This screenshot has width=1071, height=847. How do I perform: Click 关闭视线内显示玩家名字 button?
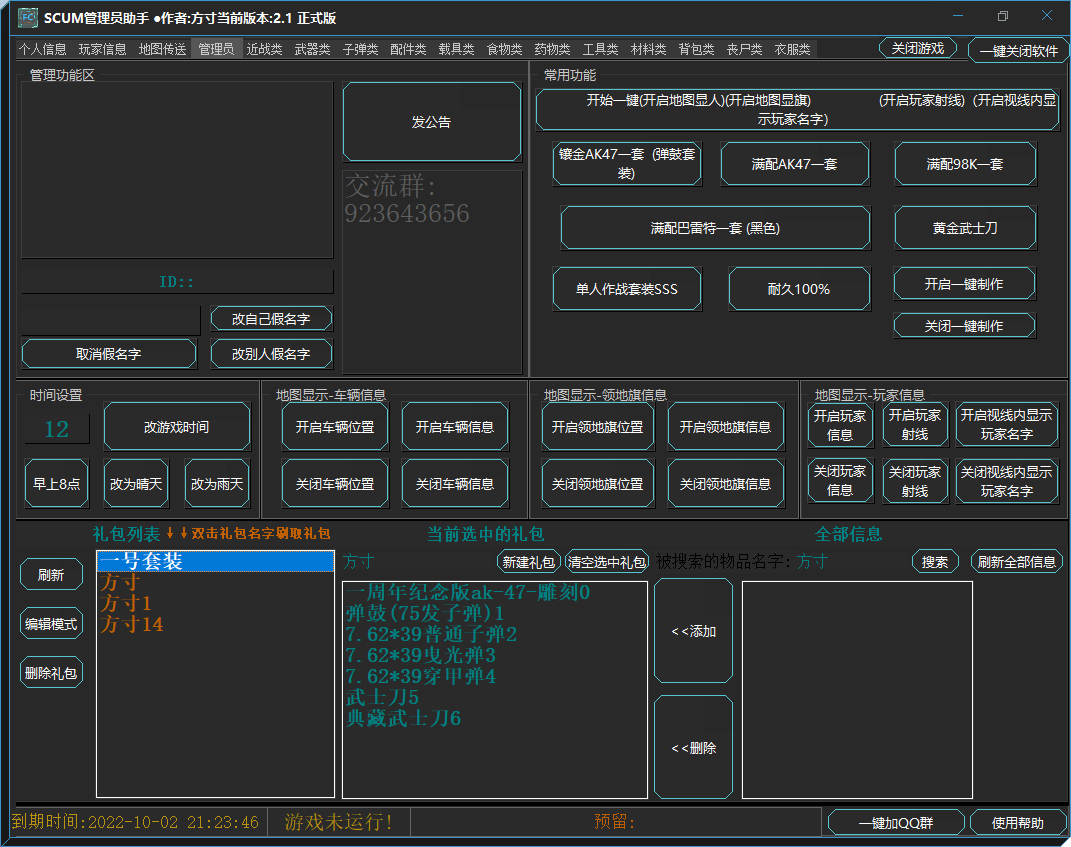click(1007, 481)
